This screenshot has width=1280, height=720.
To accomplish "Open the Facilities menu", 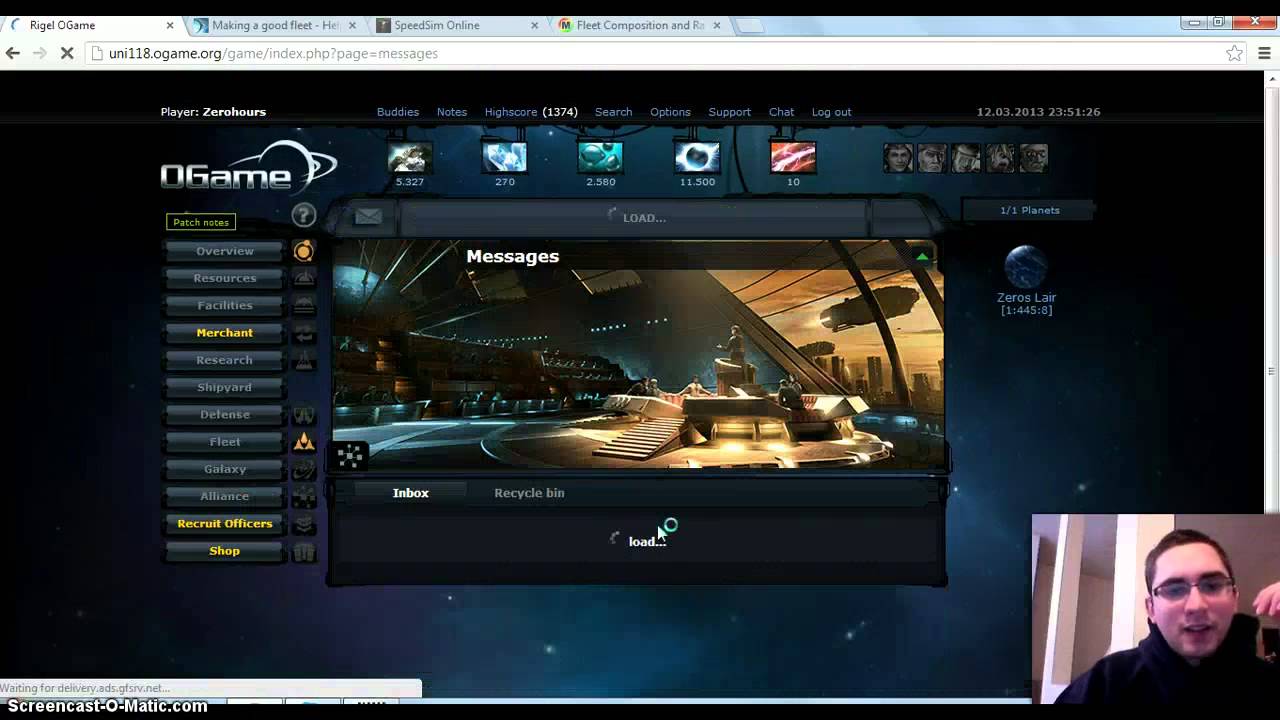I will 225,305.
